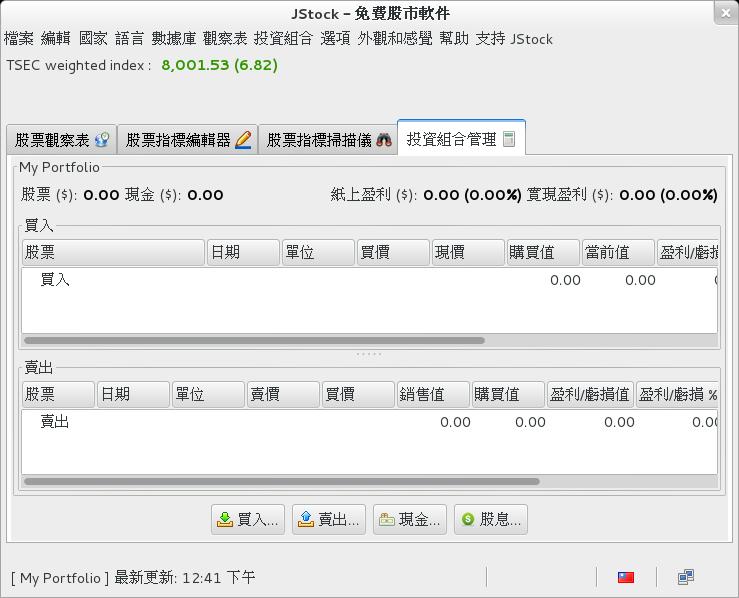Open the 選項 menu
The height and width of the screenshot is (598, 739).
point(335,39)
